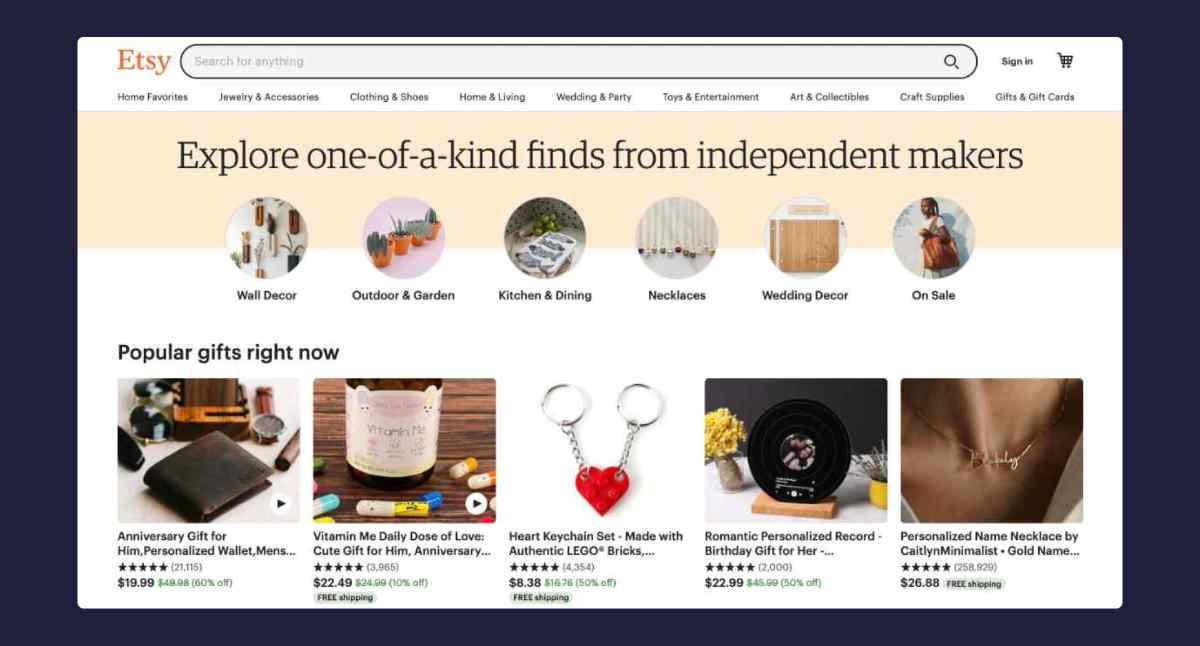This screenshot has height=646, width=1200.
Task: Open Romantic Personalized Record product image
Action: (796, 450)
